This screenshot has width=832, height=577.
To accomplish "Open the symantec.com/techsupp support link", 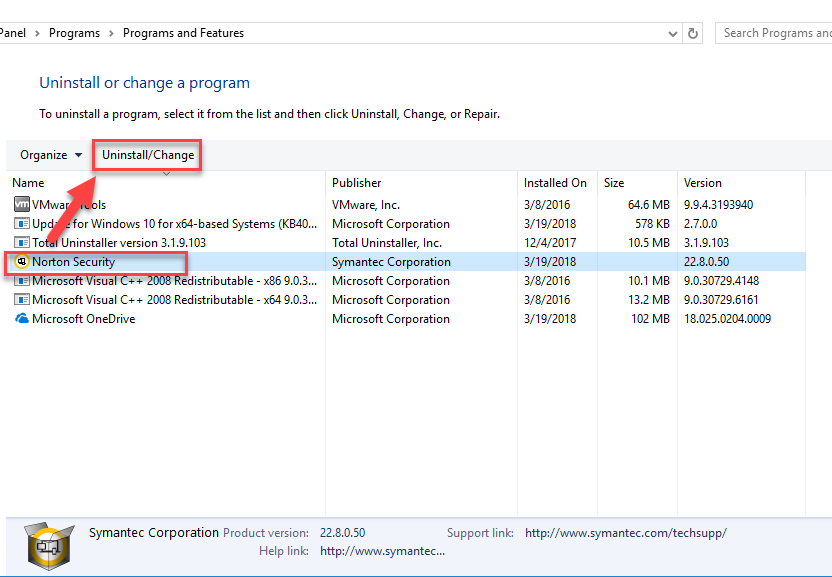I will 626,532.
